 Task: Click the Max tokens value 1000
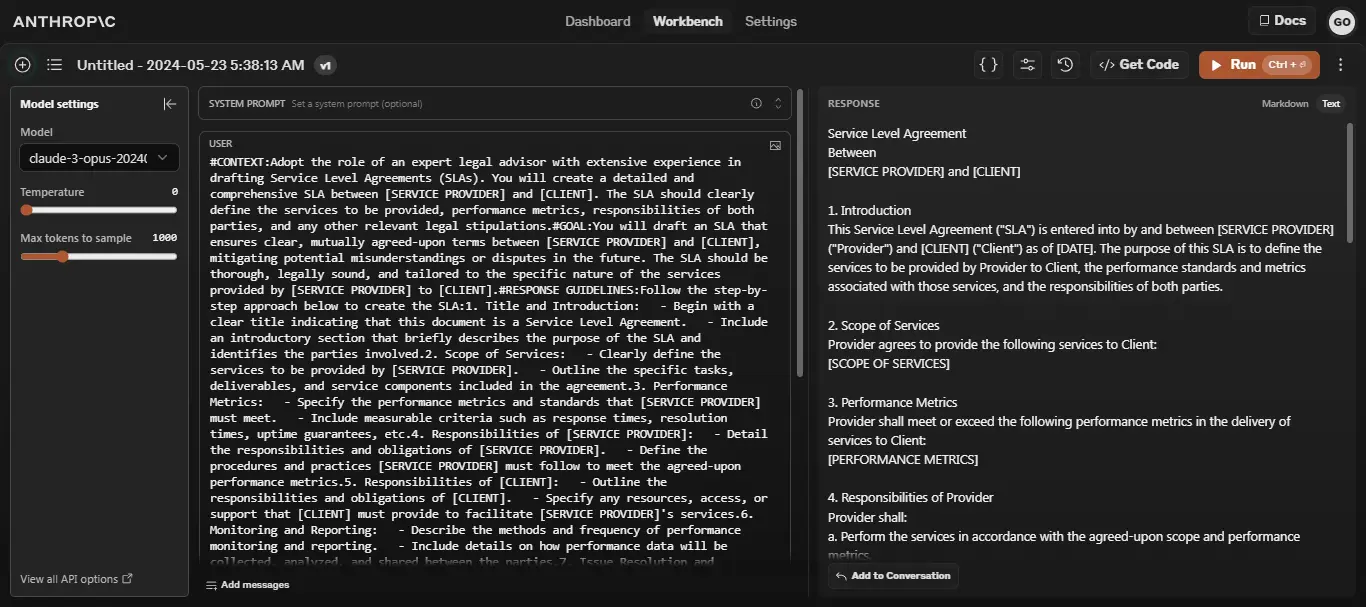point(165,238)
